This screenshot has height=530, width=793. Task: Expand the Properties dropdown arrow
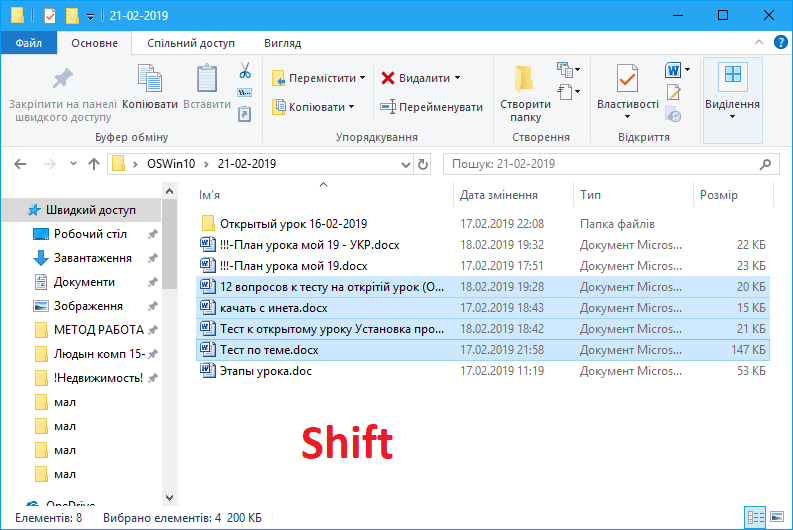pyautogui.click(x=627, y=117)
